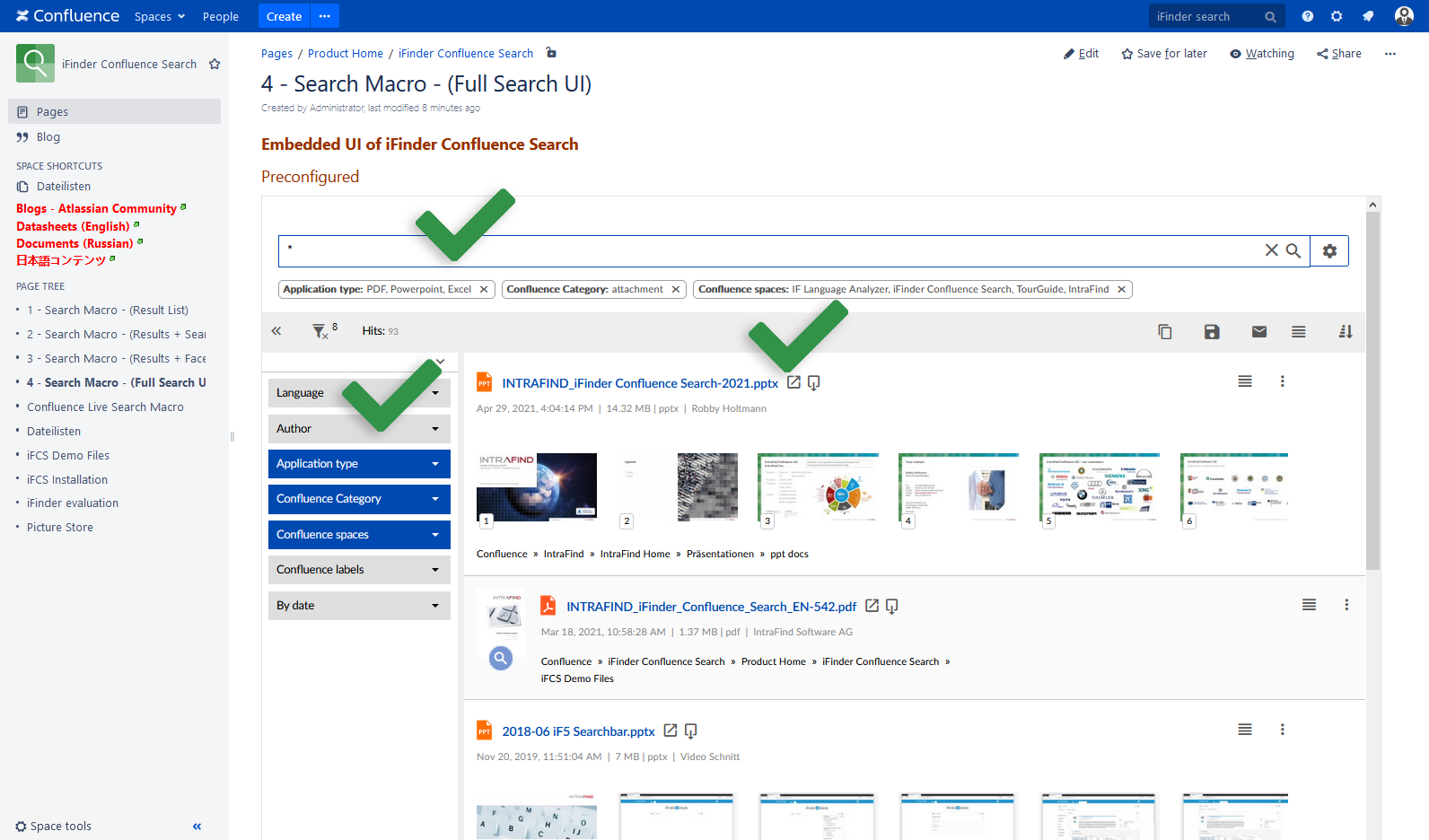Image resolution: width=1429 pixels, height=840 pixels.
Task: Change sort order with sort icon
Action: pyautogui.click(x=1346, y=332)
